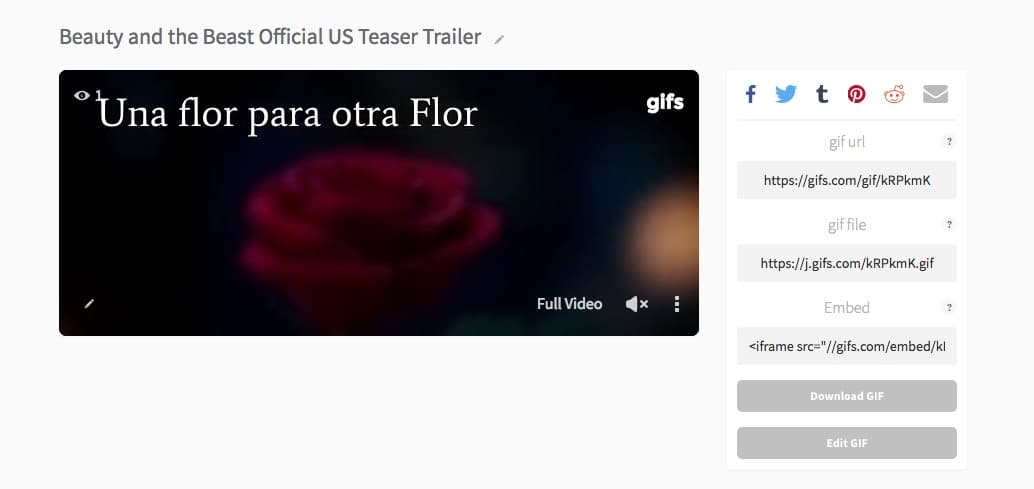Show help for gif url
This screenshot has height=489, width=1034.
949,142
